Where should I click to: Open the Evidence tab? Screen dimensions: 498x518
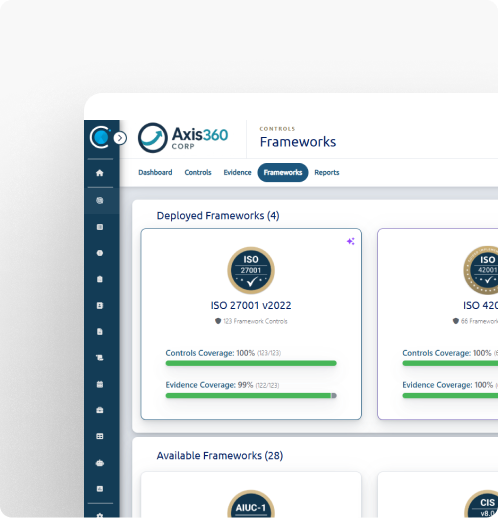[237, 172]
